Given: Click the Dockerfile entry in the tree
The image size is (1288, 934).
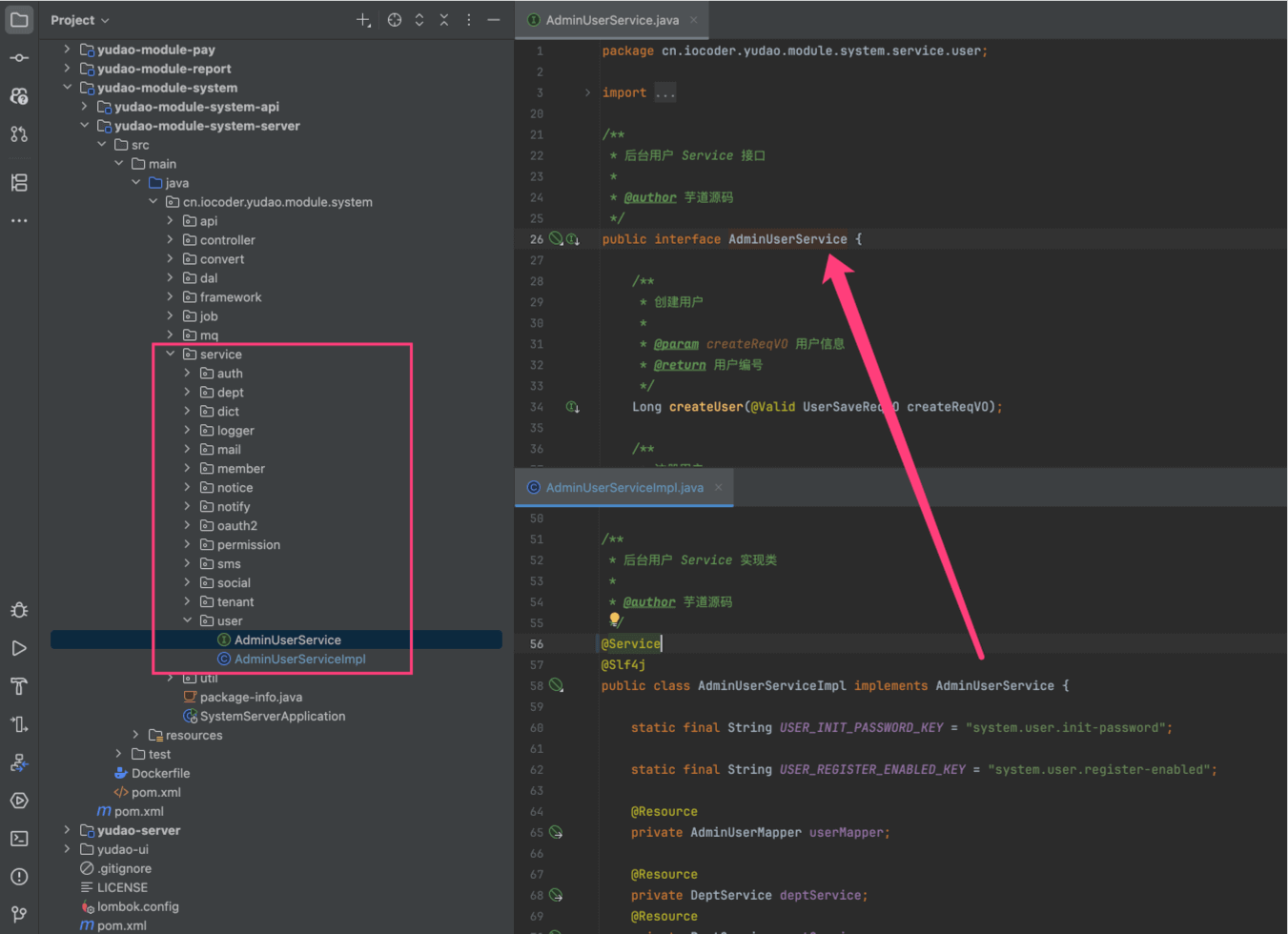Looking at the screenshot, I should (160, 774).
